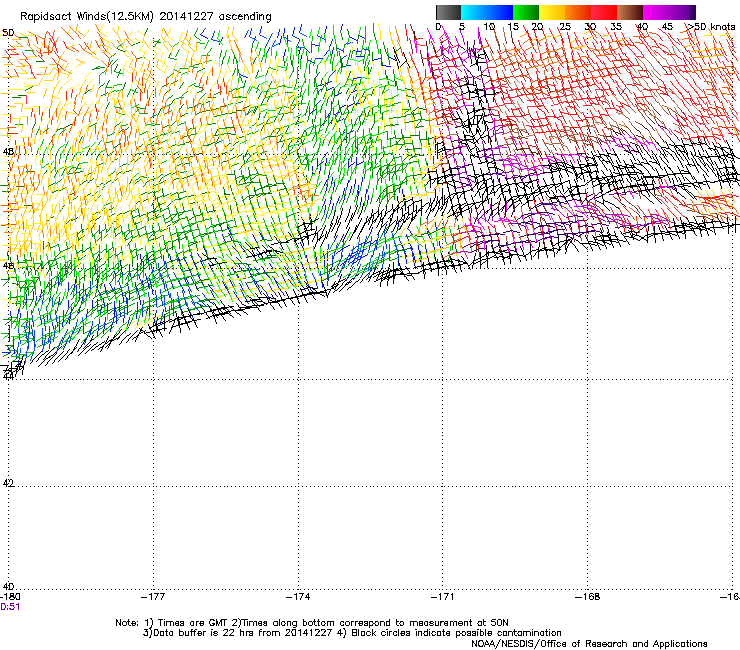Click the longitude label '-177'
The width and height of the screenshot is (740, 650).
pyautogui.click(x=153, y=597)
